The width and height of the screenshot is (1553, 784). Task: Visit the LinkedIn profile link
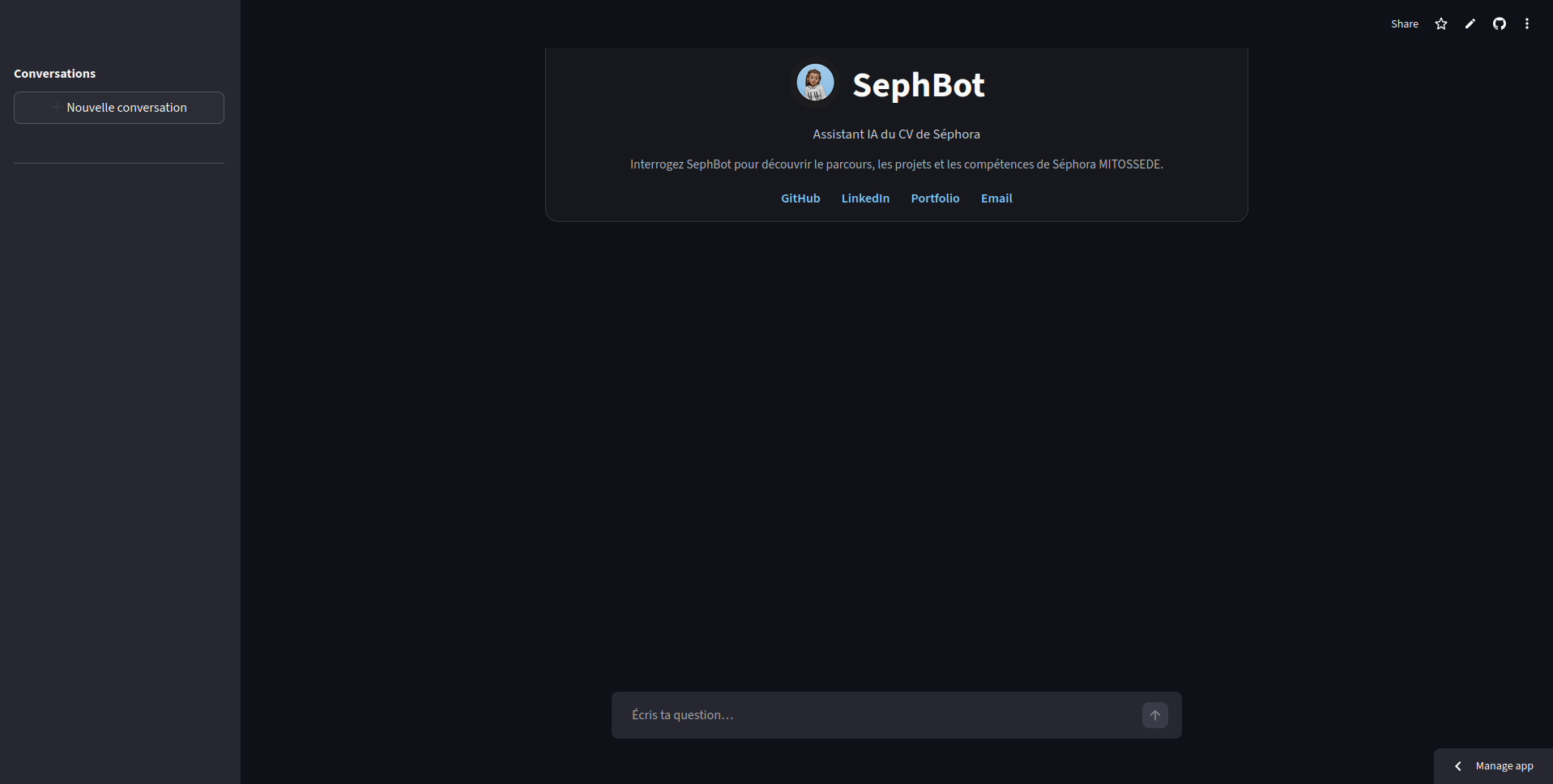coord(865,198)
